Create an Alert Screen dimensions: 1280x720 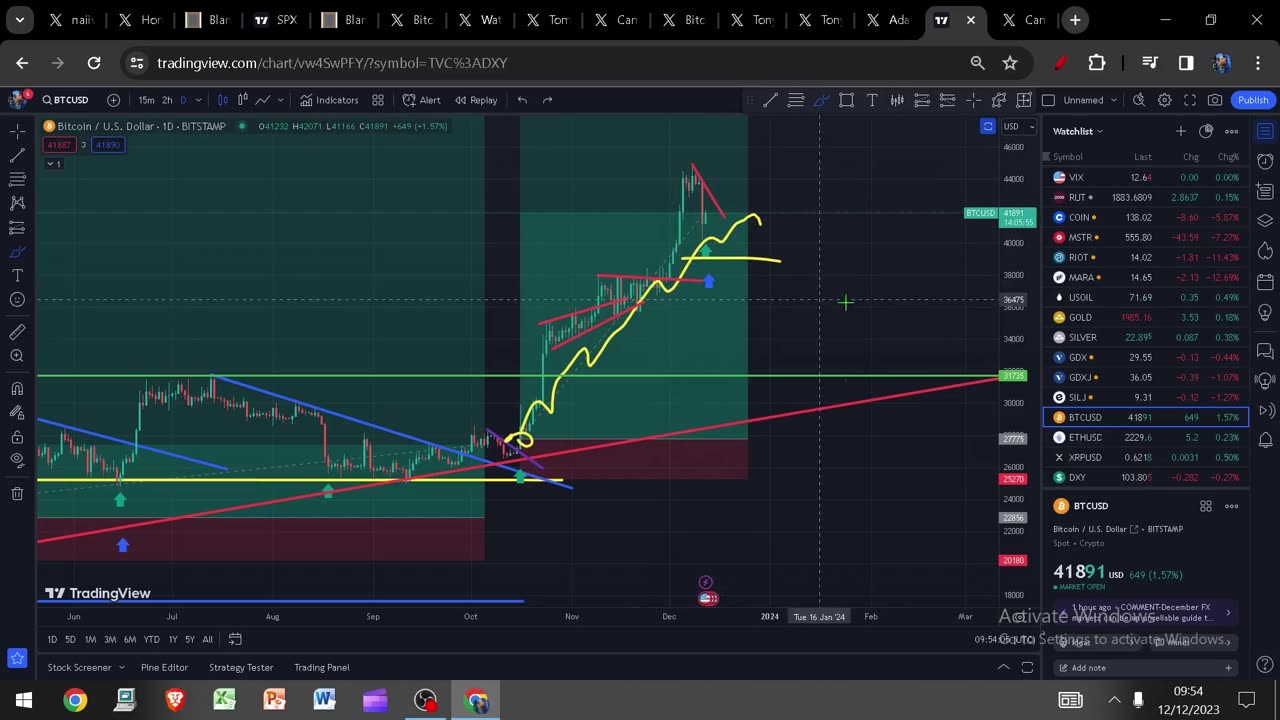coord(421,100)
